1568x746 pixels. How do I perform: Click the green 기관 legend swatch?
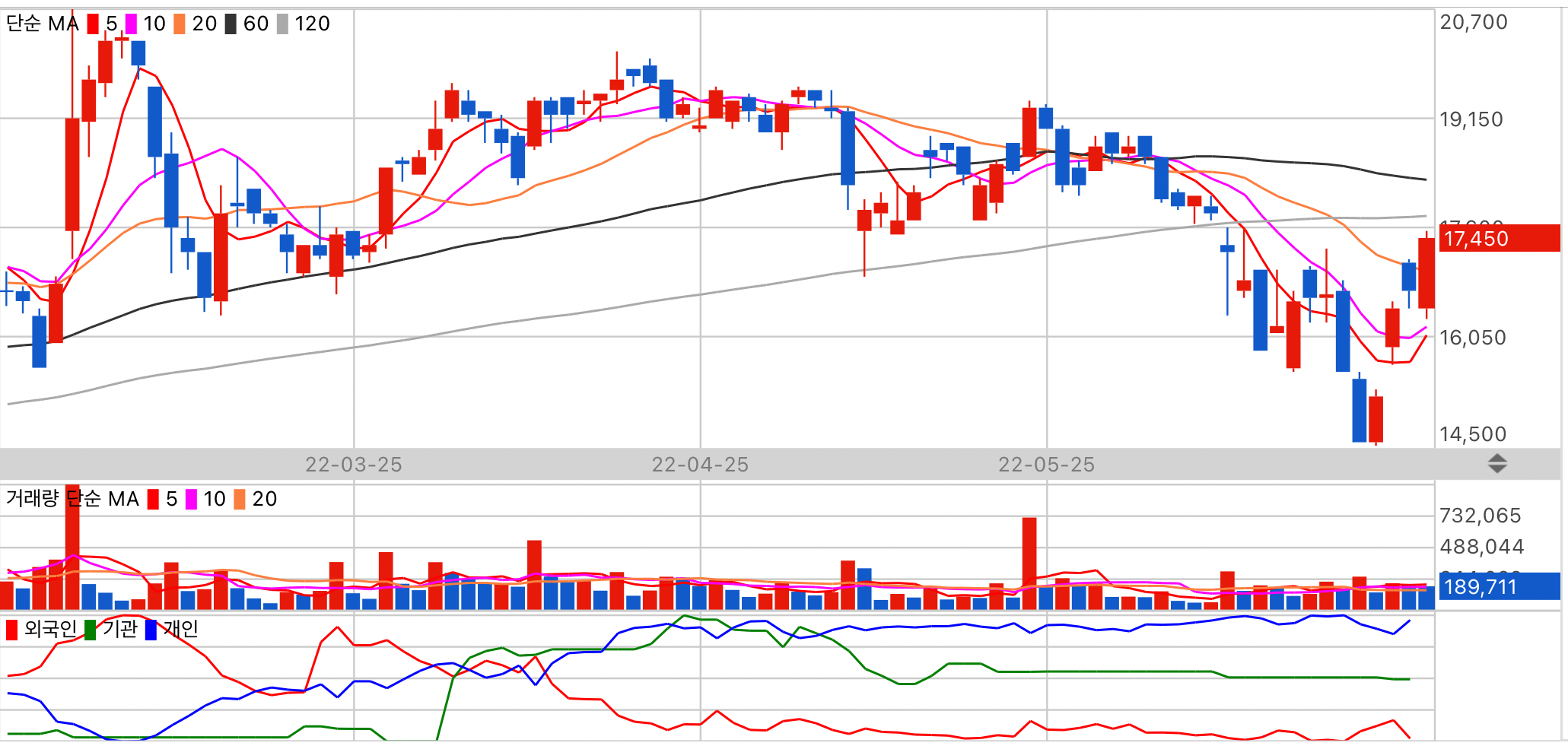pyautogui.click(x=91, y=630)
